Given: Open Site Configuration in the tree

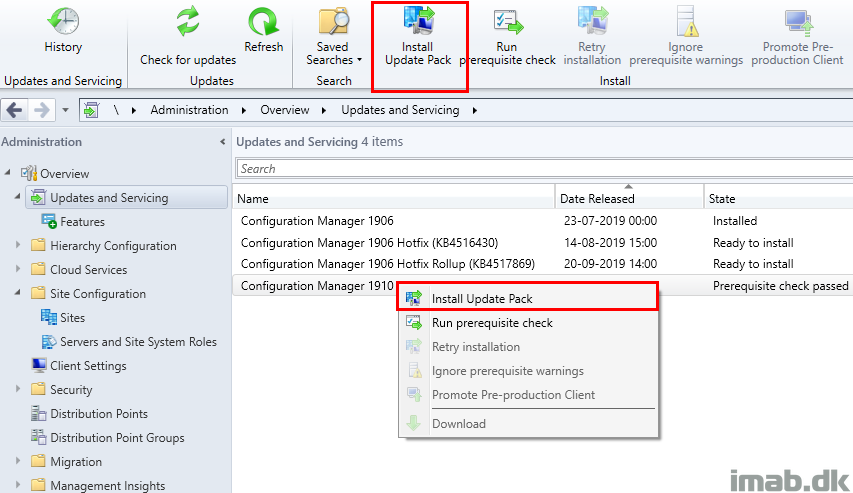Looking at the screenshot, I should pos(98,294).
